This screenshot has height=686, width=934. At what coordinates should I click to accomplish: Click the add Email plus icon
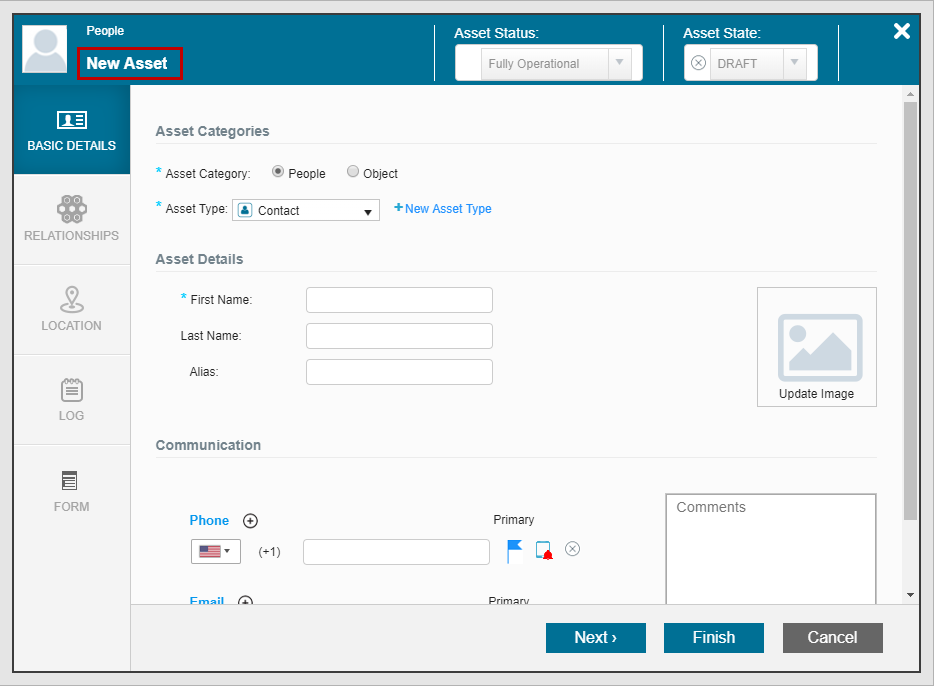245,601
